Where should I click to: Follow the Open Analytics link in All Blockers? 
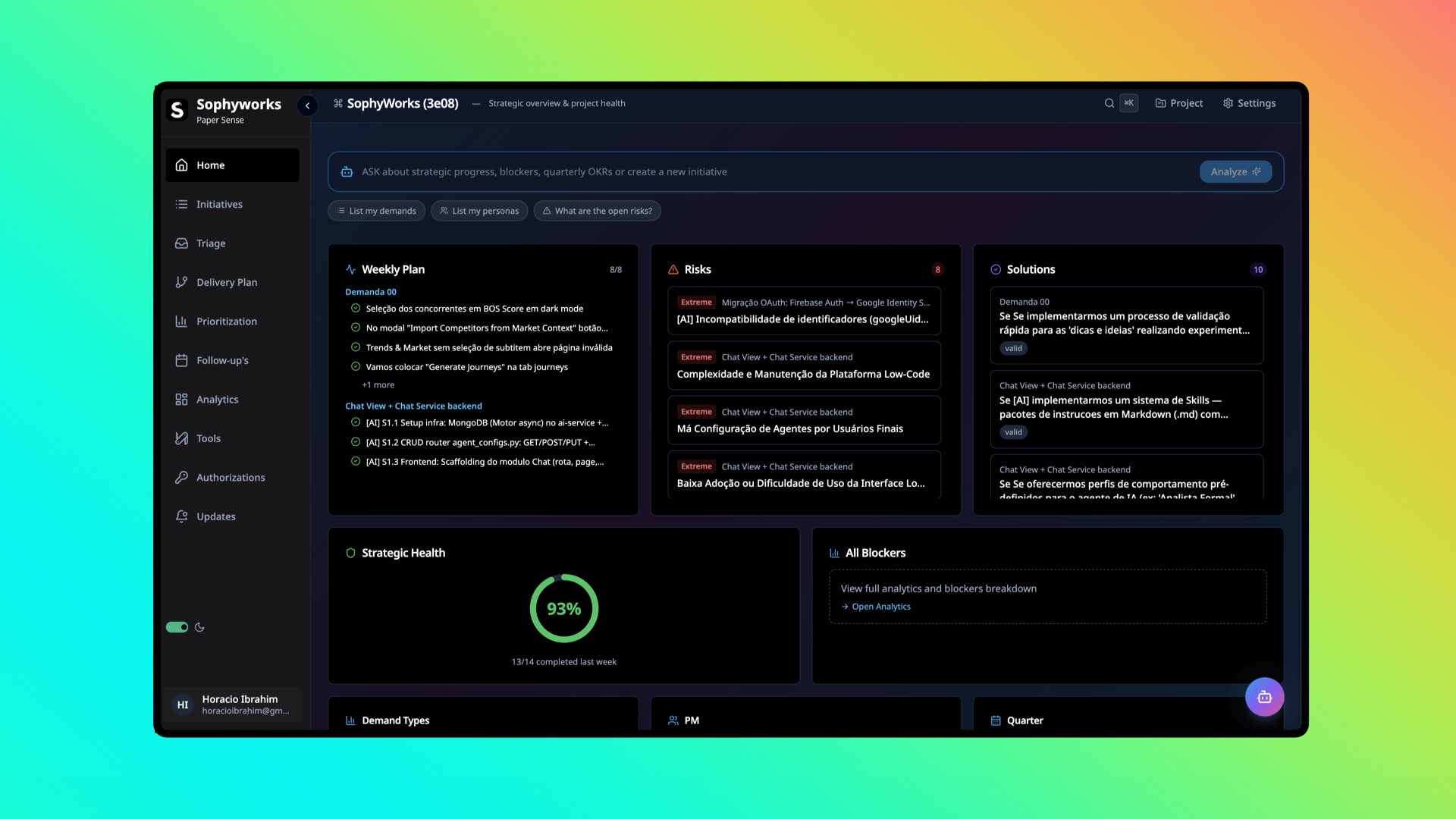click(880, 606)
